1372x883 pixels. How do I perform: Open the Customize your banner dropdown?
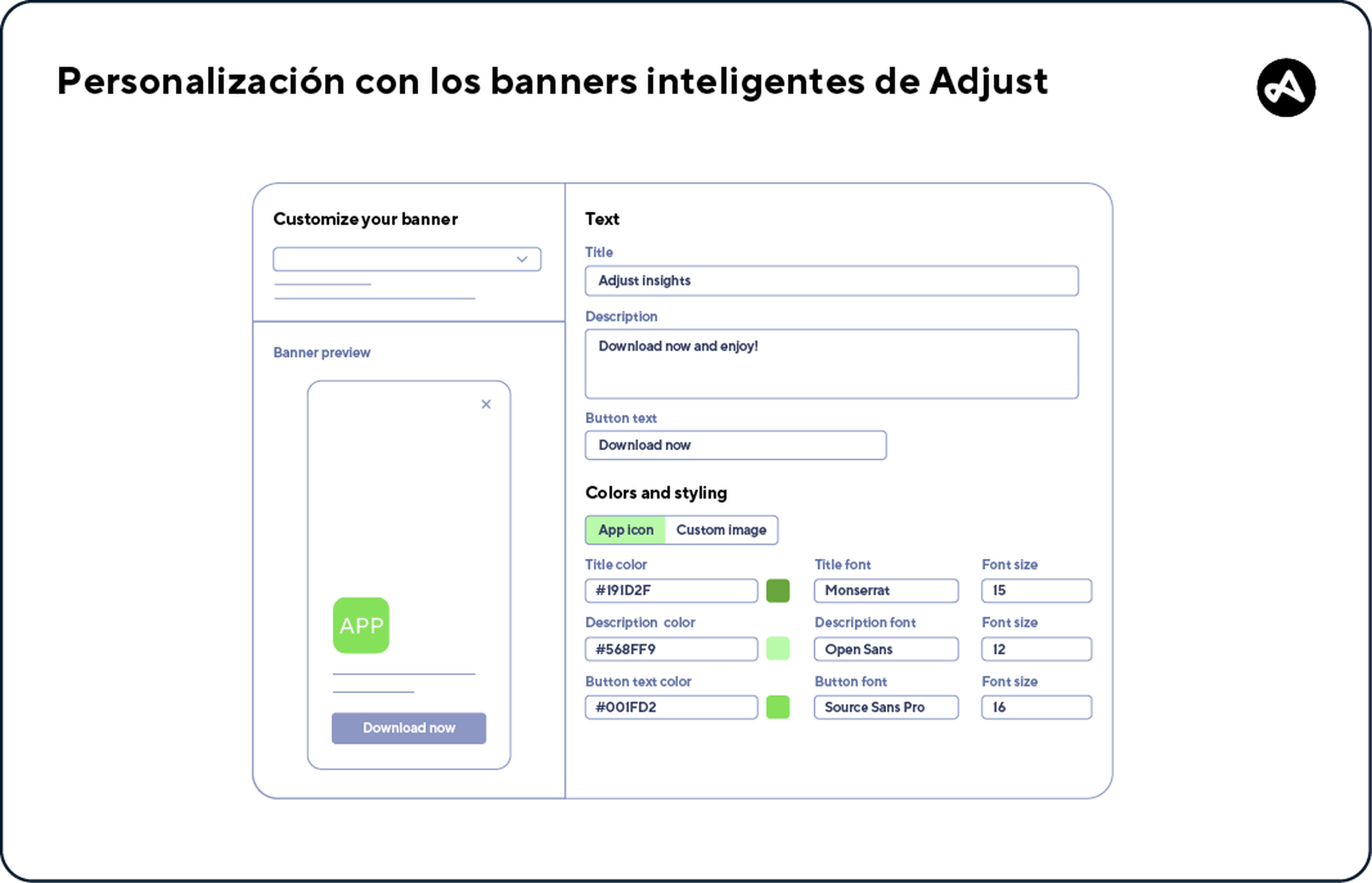coord(407,259)
